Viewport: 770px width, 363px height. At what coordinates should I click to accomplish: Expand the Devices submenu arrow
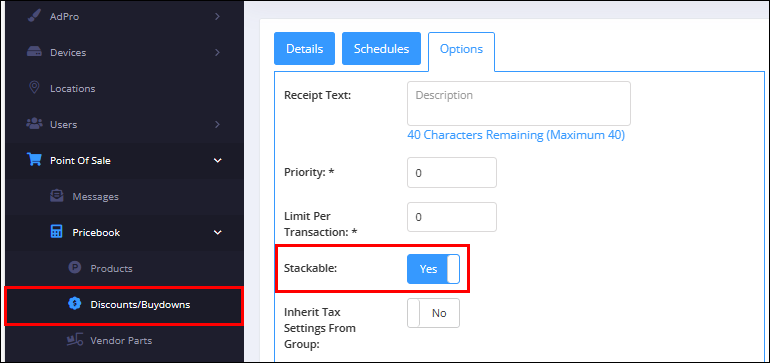coord(217,52)
